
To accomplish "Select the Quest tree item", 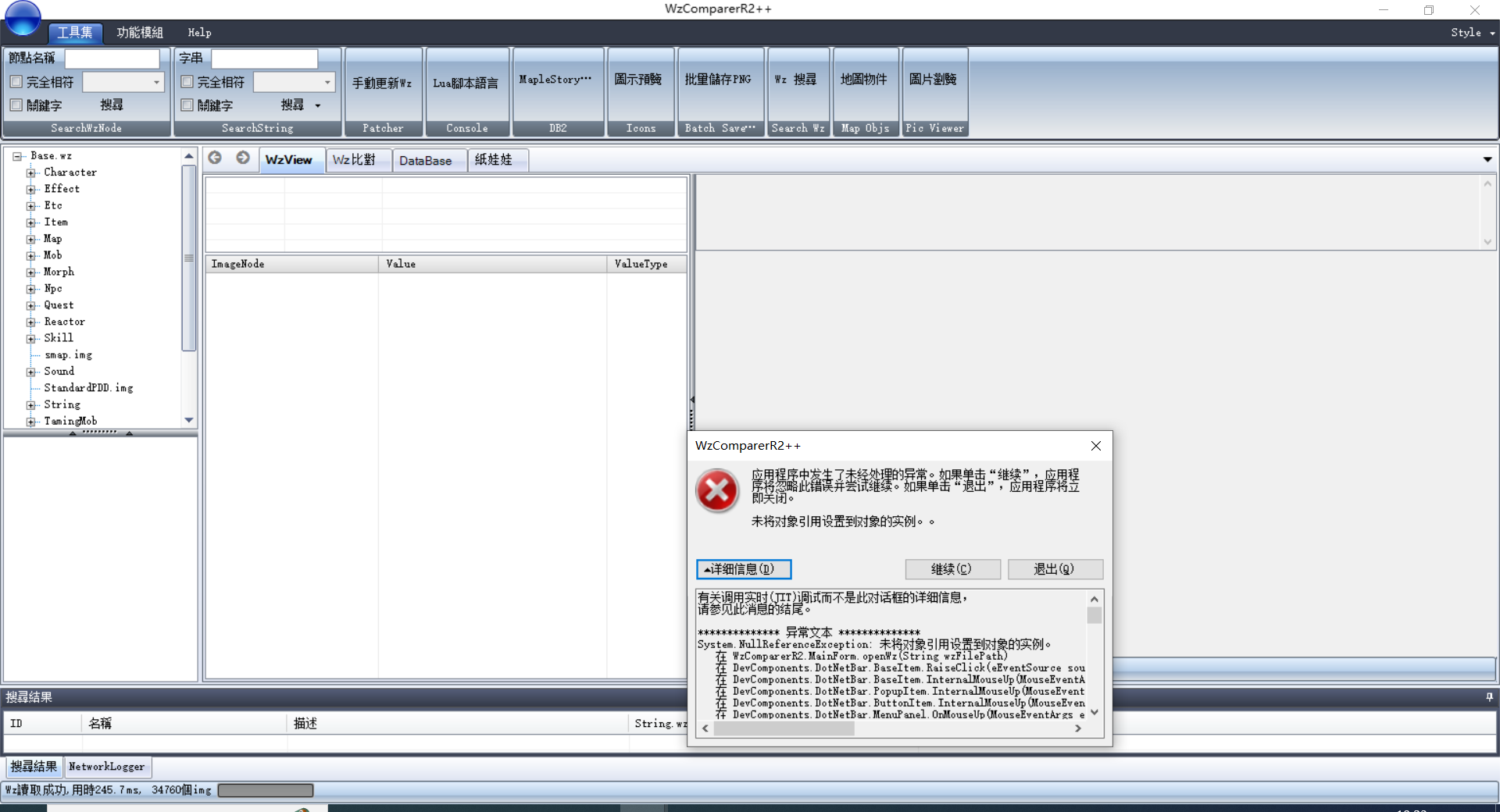I will tap(59, 305).
